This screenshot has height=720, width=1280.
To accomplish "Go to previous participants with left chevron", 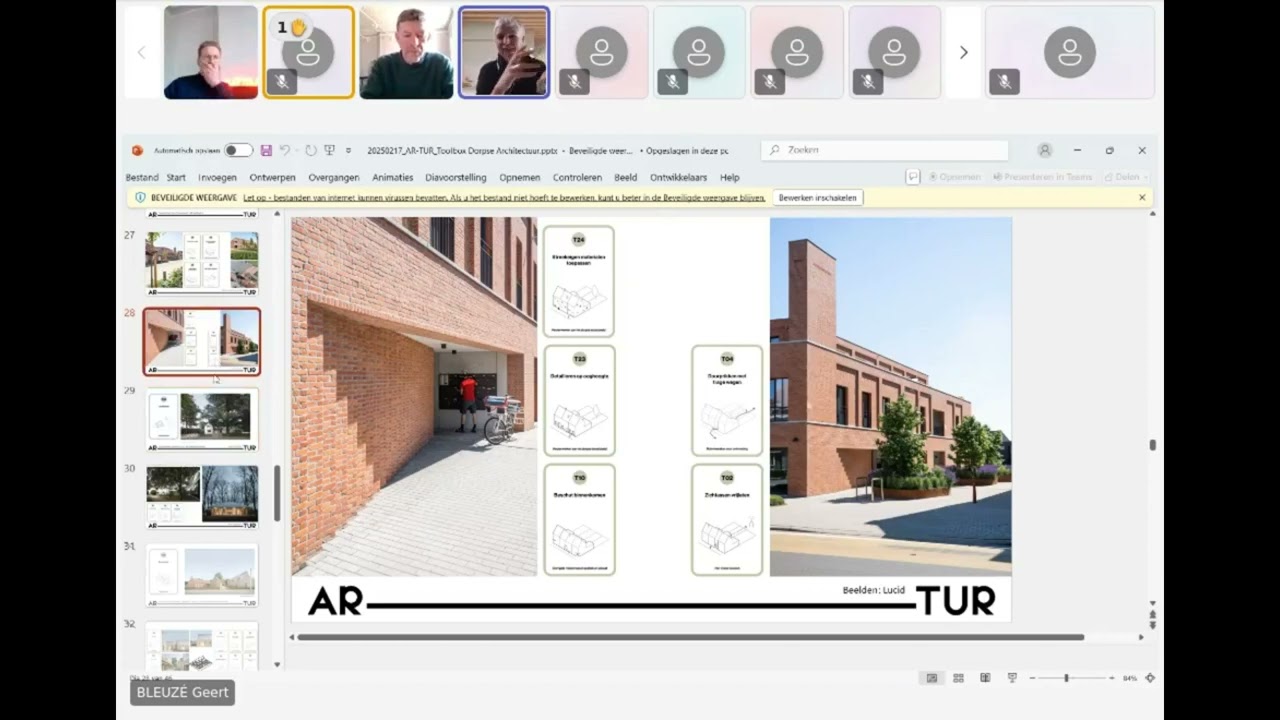I will pyautogui.click(x=141, y=52).
